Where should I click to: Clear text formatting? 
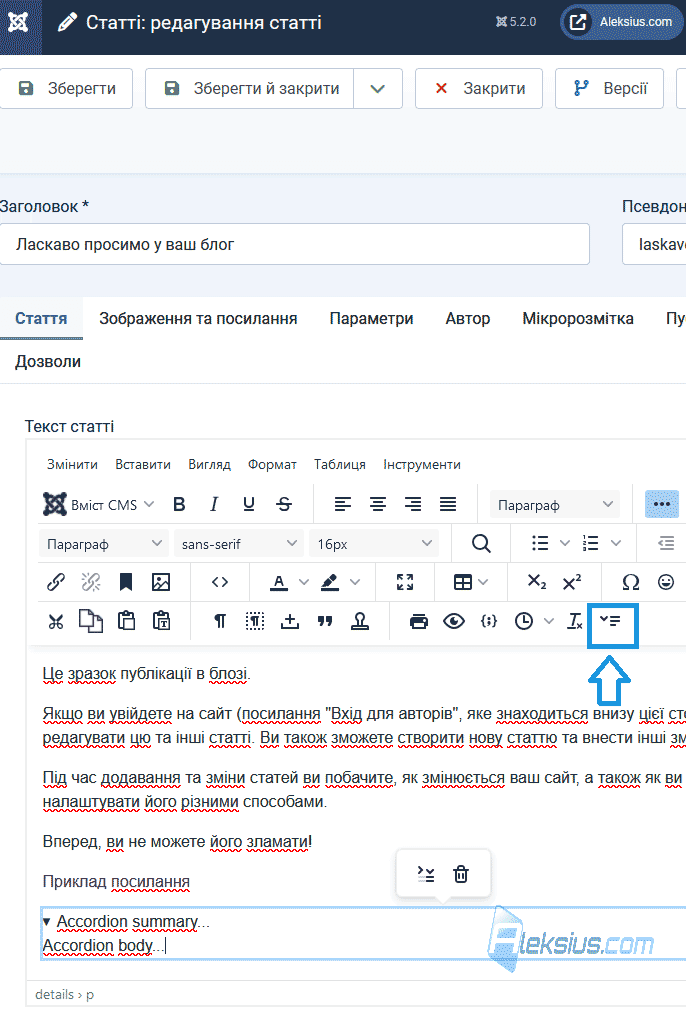point(574,621)
